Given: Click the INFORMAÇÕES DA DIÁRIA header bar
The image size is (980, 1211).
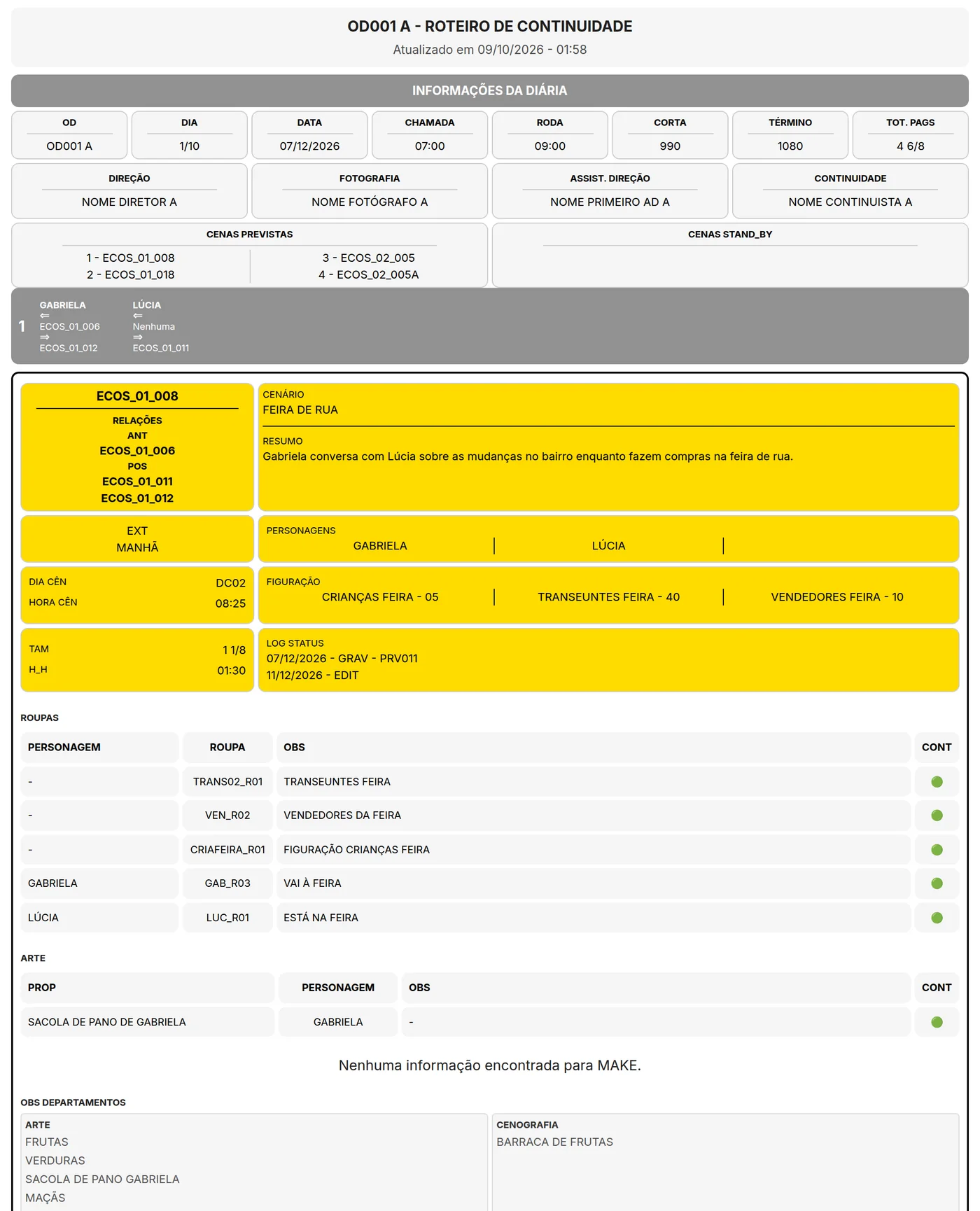Looking at the screenshot, I should point(490,91).
